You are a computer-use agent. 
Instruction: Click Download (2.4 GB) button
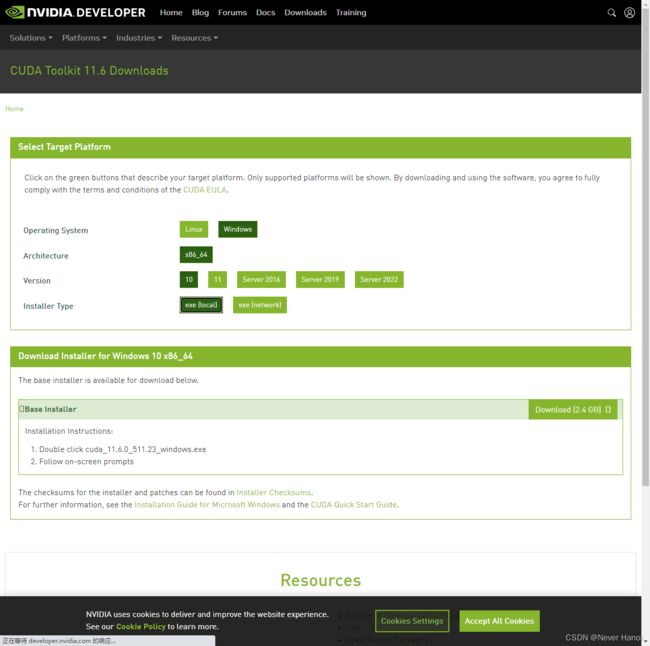(573, 410)
